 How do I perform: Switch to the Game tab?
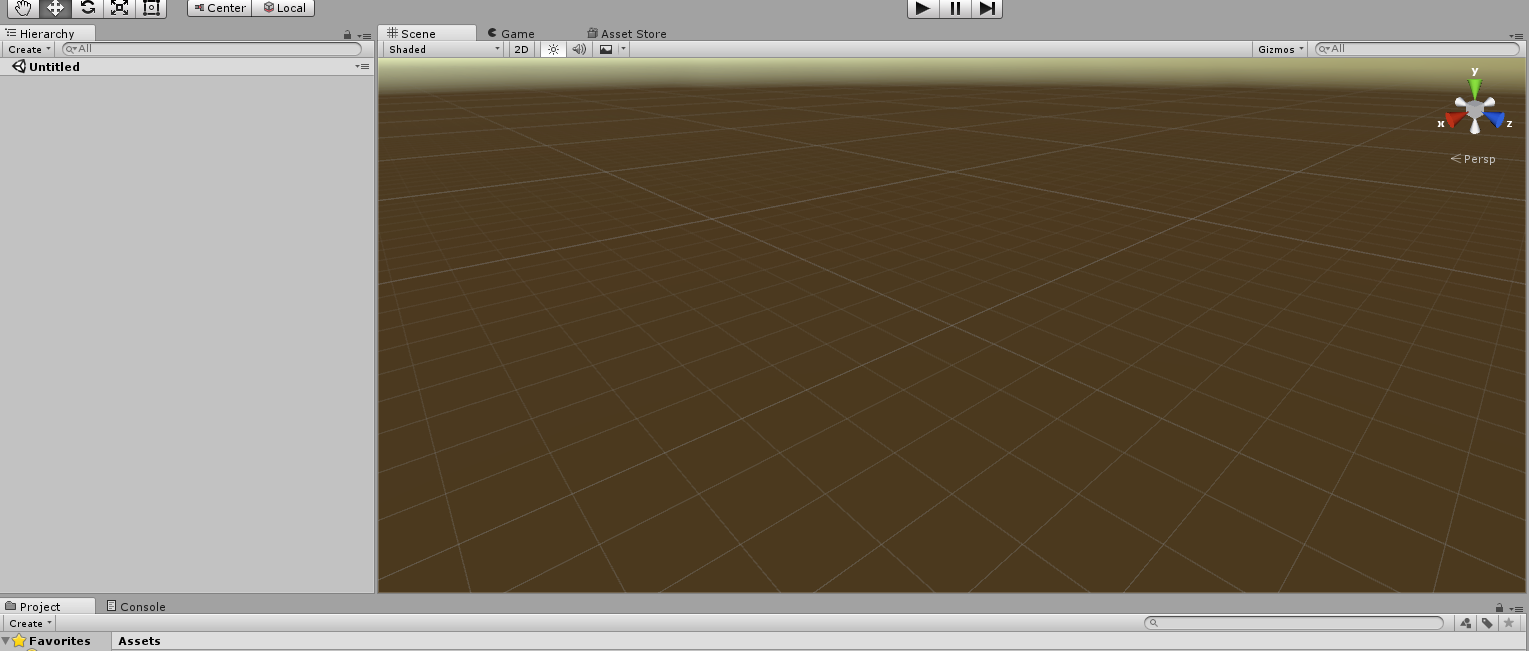pyautogui.click(x=511, y=33)
